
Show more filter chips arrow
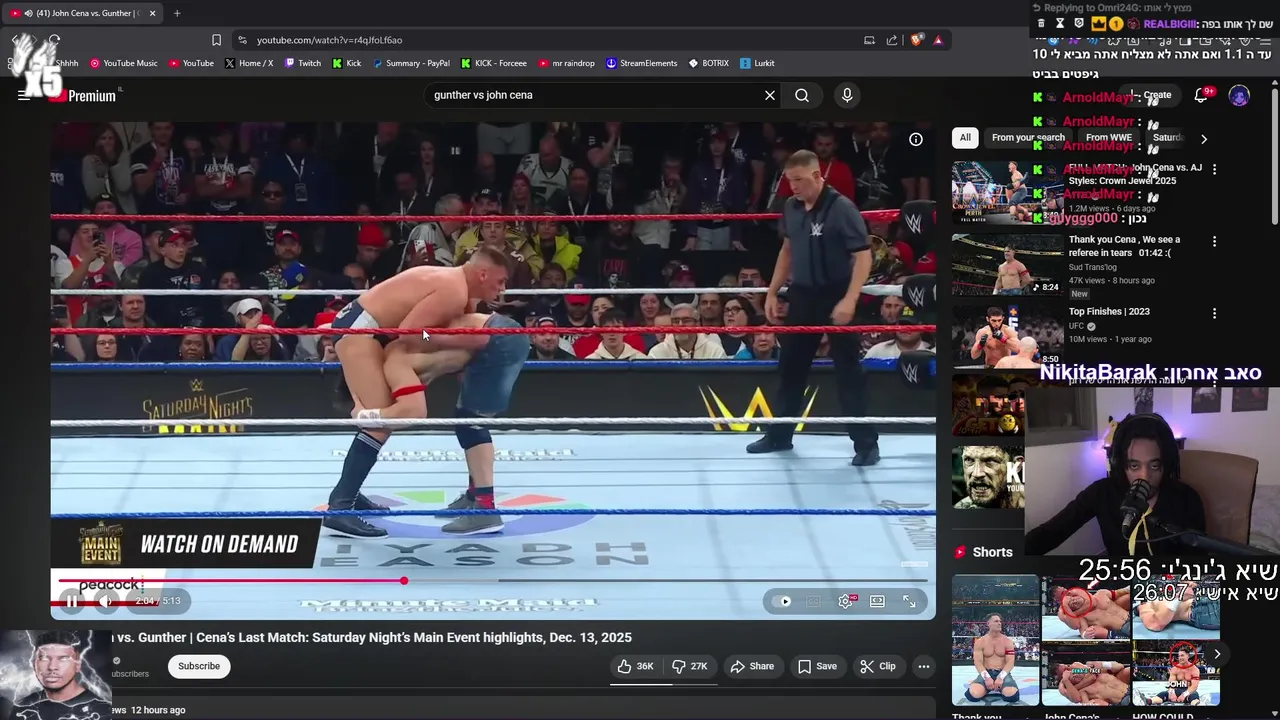pyautogui.click(x=1204, y=139)
